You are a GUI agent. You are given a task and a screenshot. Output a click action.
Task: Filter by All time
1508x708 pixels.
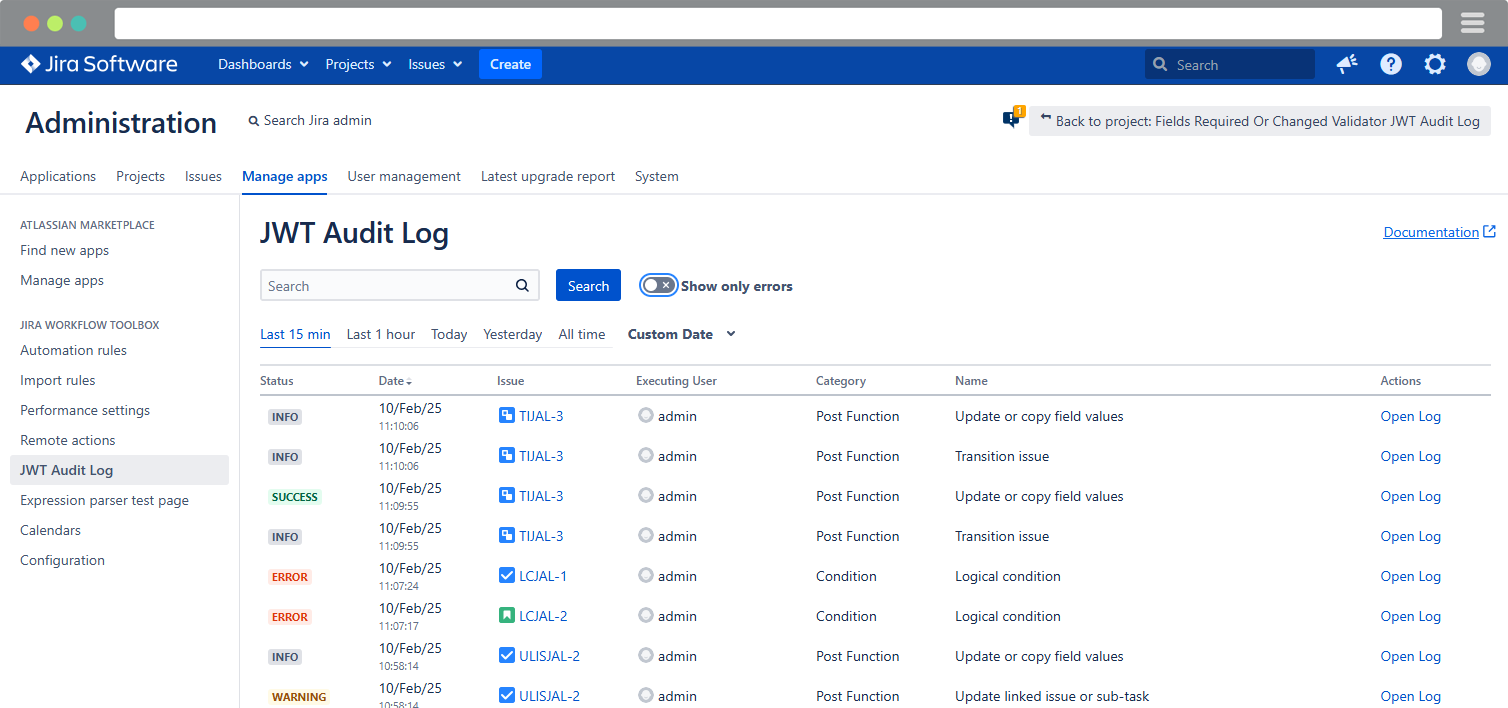[x=582, y=334]
